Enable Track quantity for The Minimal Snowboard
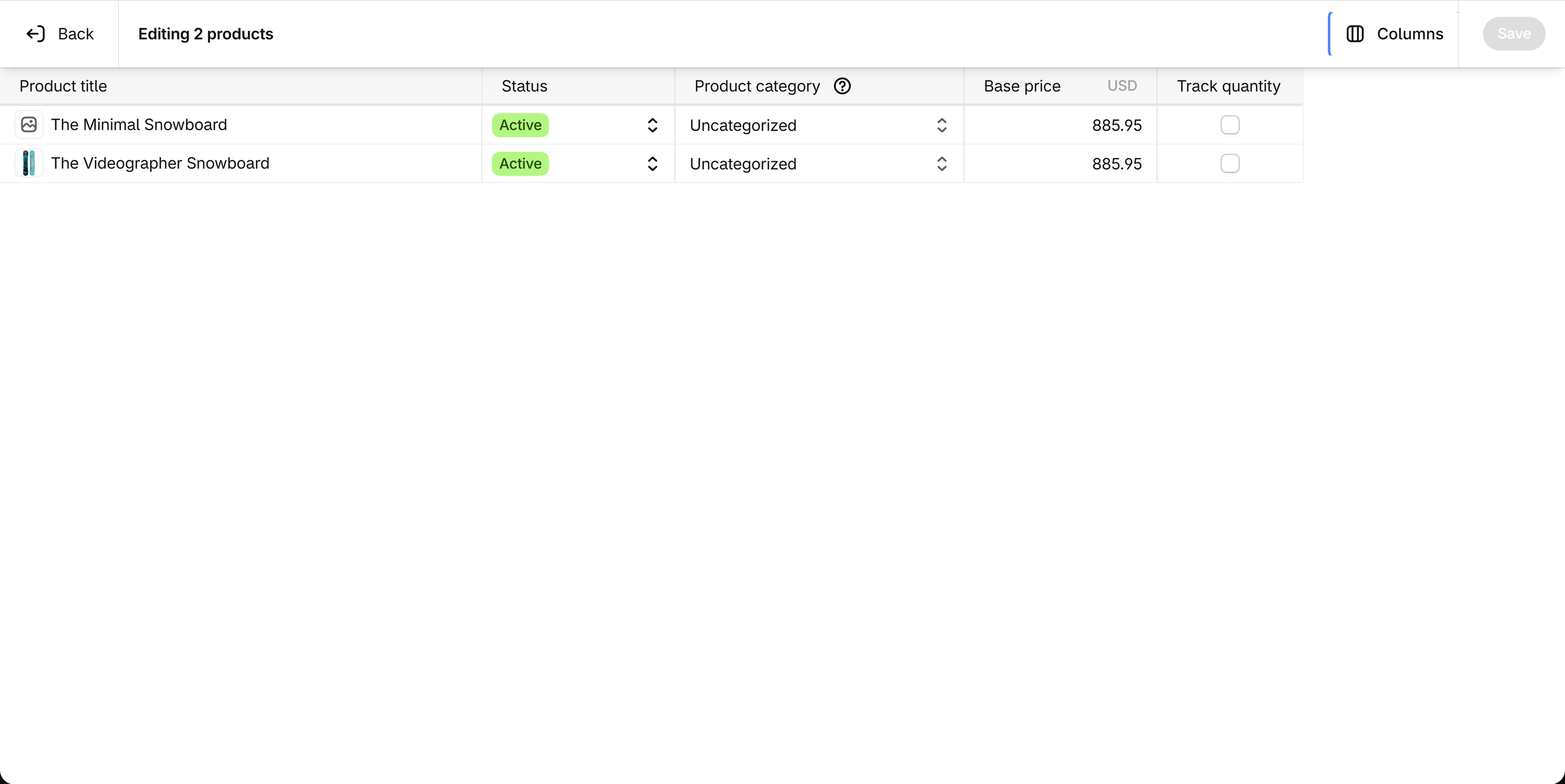This screenshot has height=784, width=1565. coord(1230,125)
